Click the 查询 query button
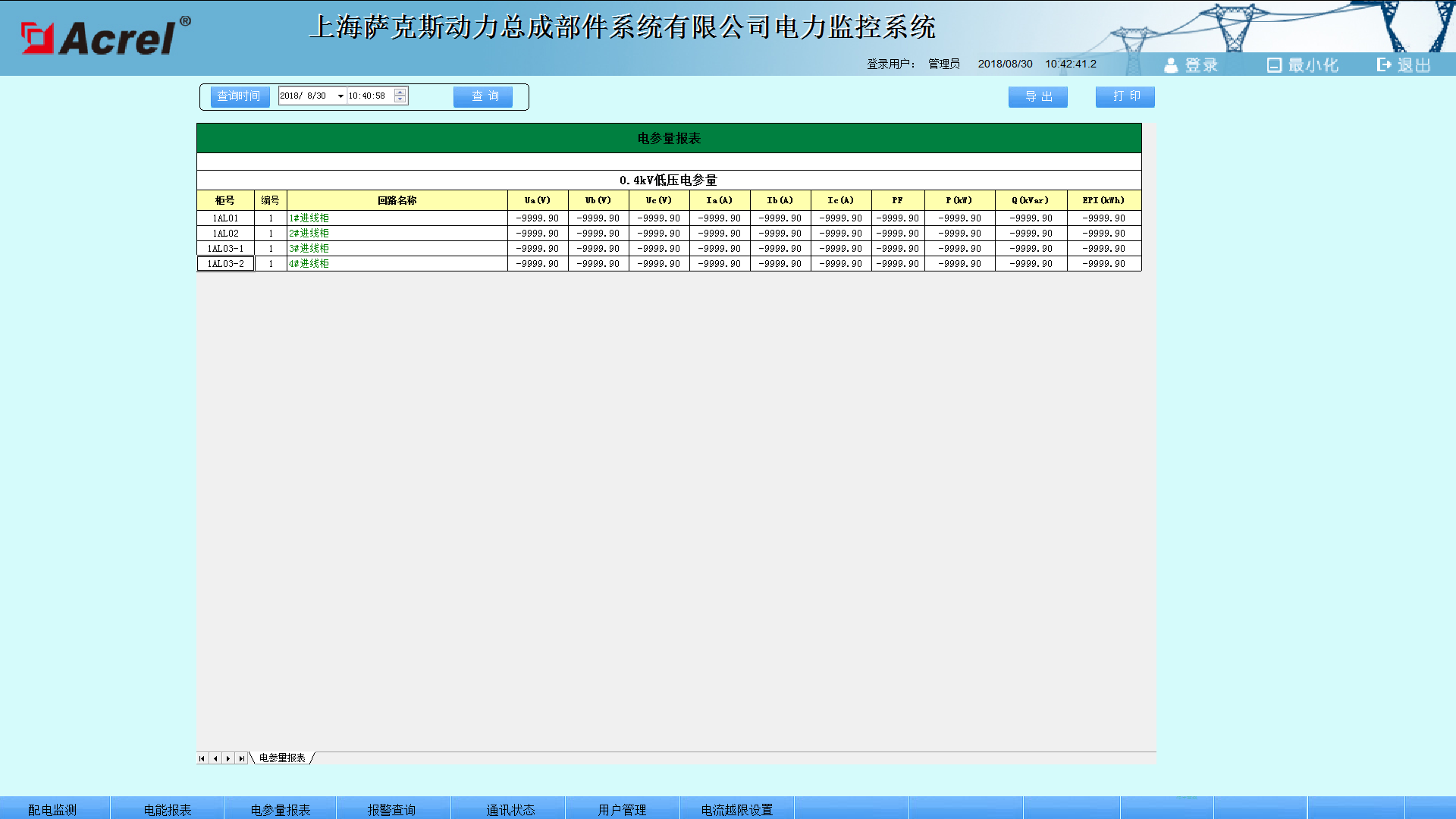 pyautogui.click(x=483, y=96)
